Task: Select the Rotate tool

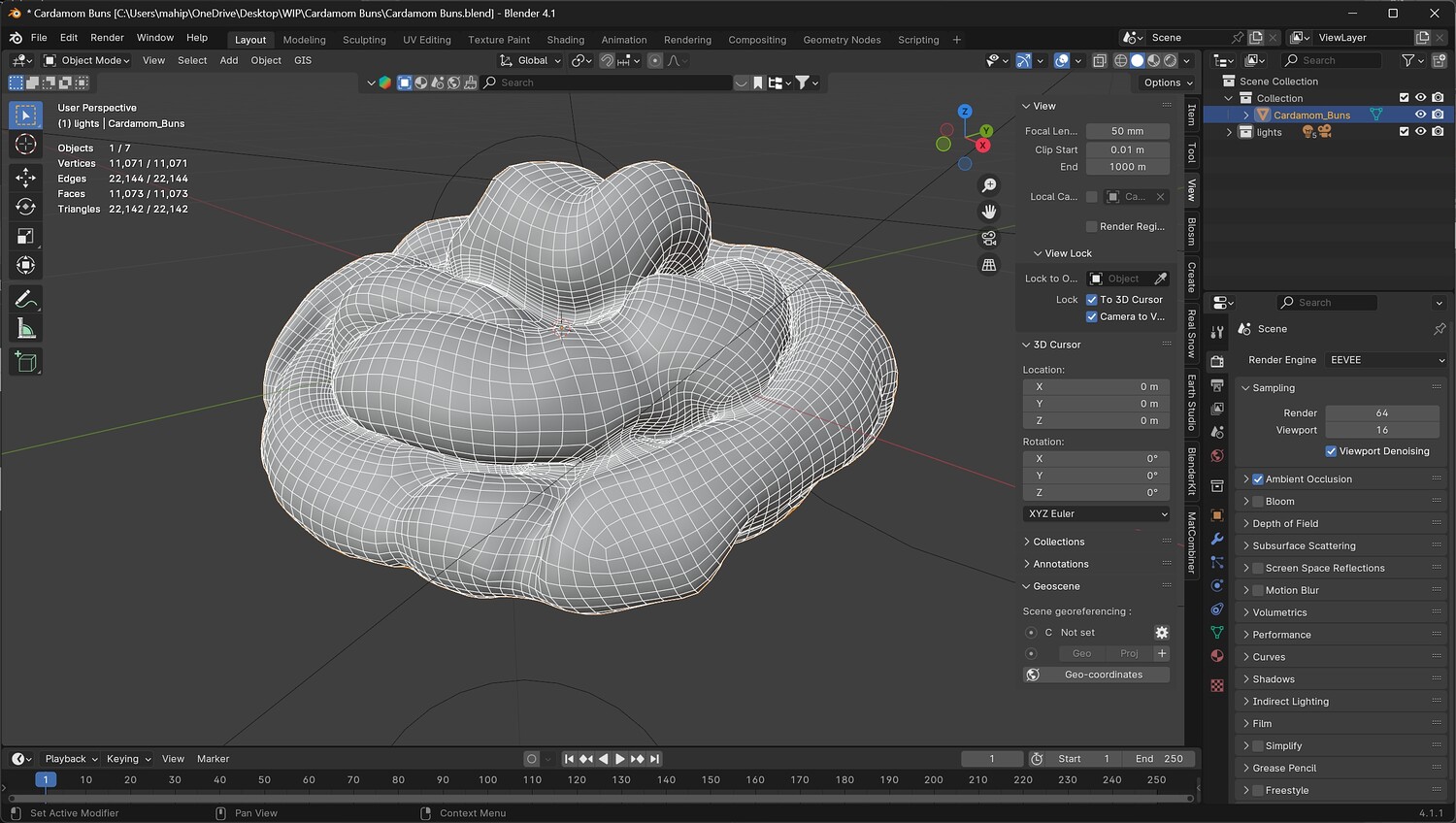Action: tap(26, 207)
